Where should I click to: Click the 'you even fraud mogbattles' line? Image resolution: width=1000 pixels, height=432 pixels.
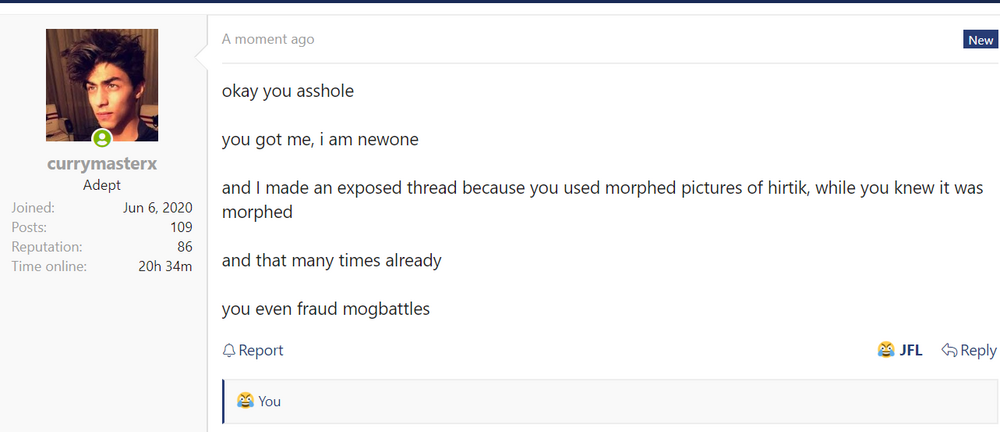click(x=326, y=308)
